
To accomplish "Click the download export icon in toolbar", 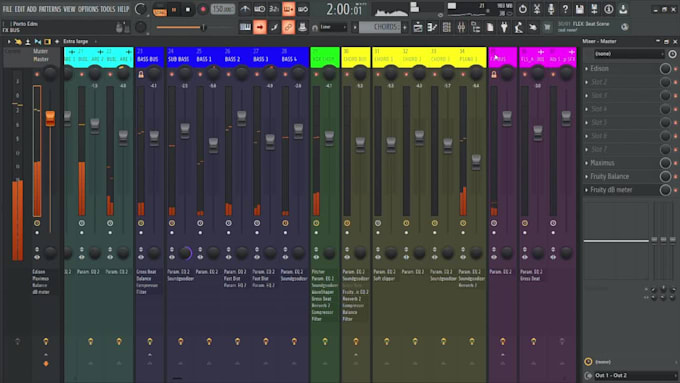I will (x=623, y=9).
